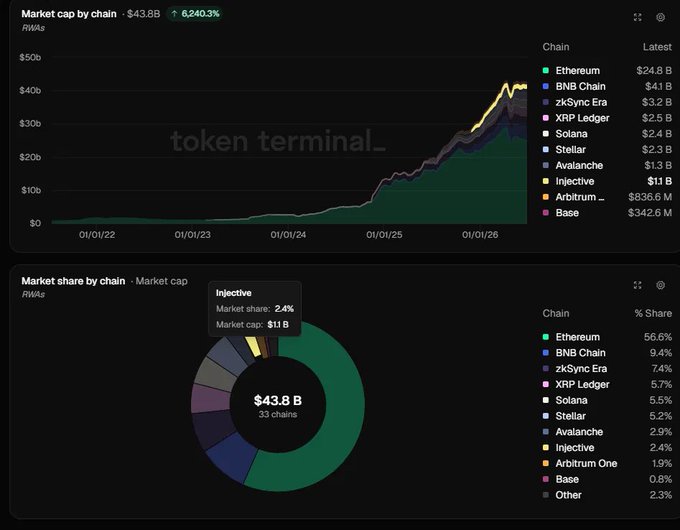680x530 pixels.
Task: Click the 9.4% BNB Chain share value
Action: [x=660, y=353]
